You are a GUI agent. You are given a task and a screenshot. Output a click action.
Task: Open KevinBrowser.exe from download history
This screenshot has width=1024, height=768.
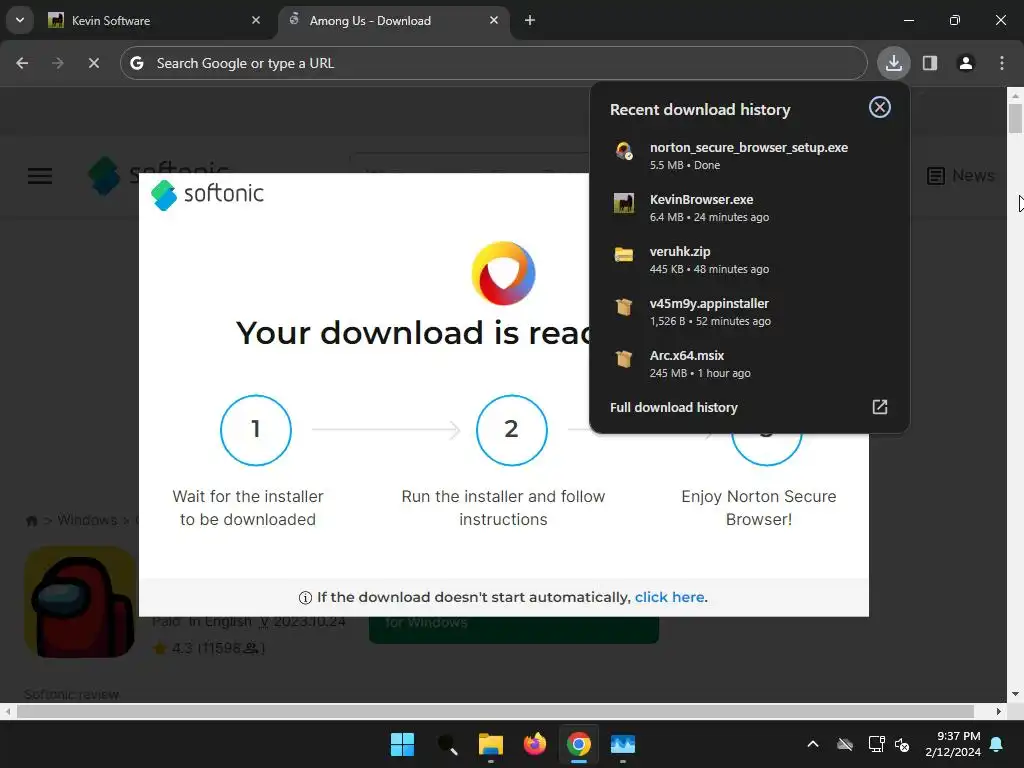749,208
